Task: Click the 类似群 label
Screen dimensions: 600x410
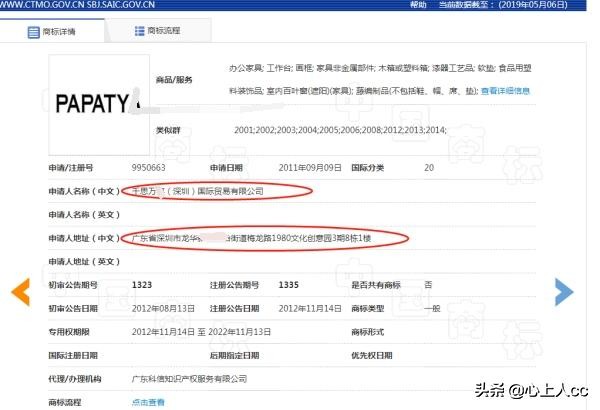Action: (x=168, y=131)
